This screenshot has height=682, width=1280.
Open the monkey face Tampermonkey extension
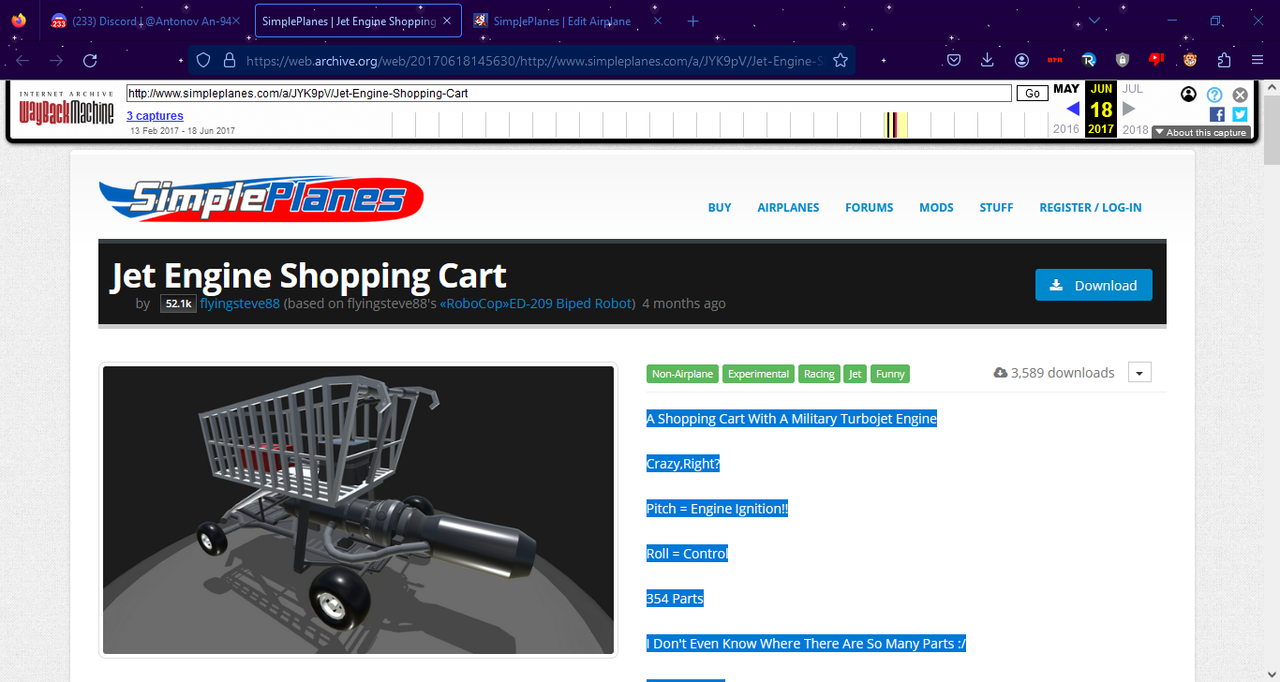[1190, 60]
